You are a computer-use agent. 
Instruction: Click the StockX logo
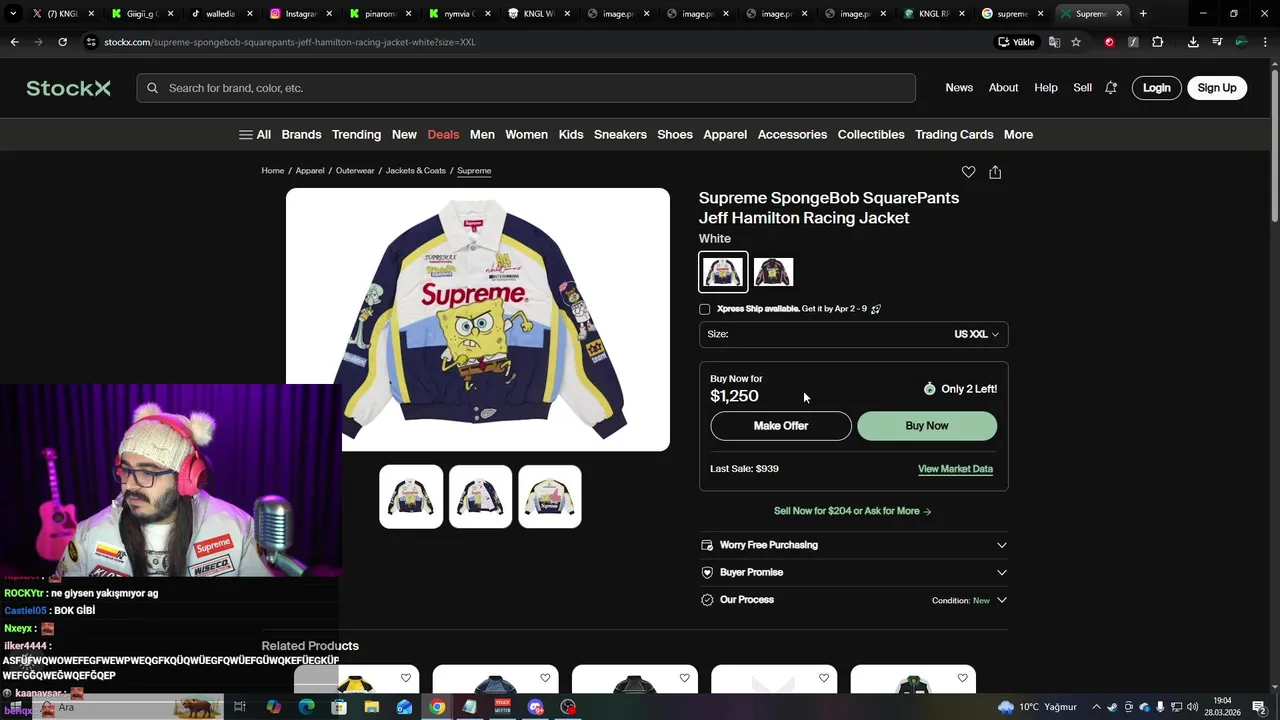click(x=68, y=88)
